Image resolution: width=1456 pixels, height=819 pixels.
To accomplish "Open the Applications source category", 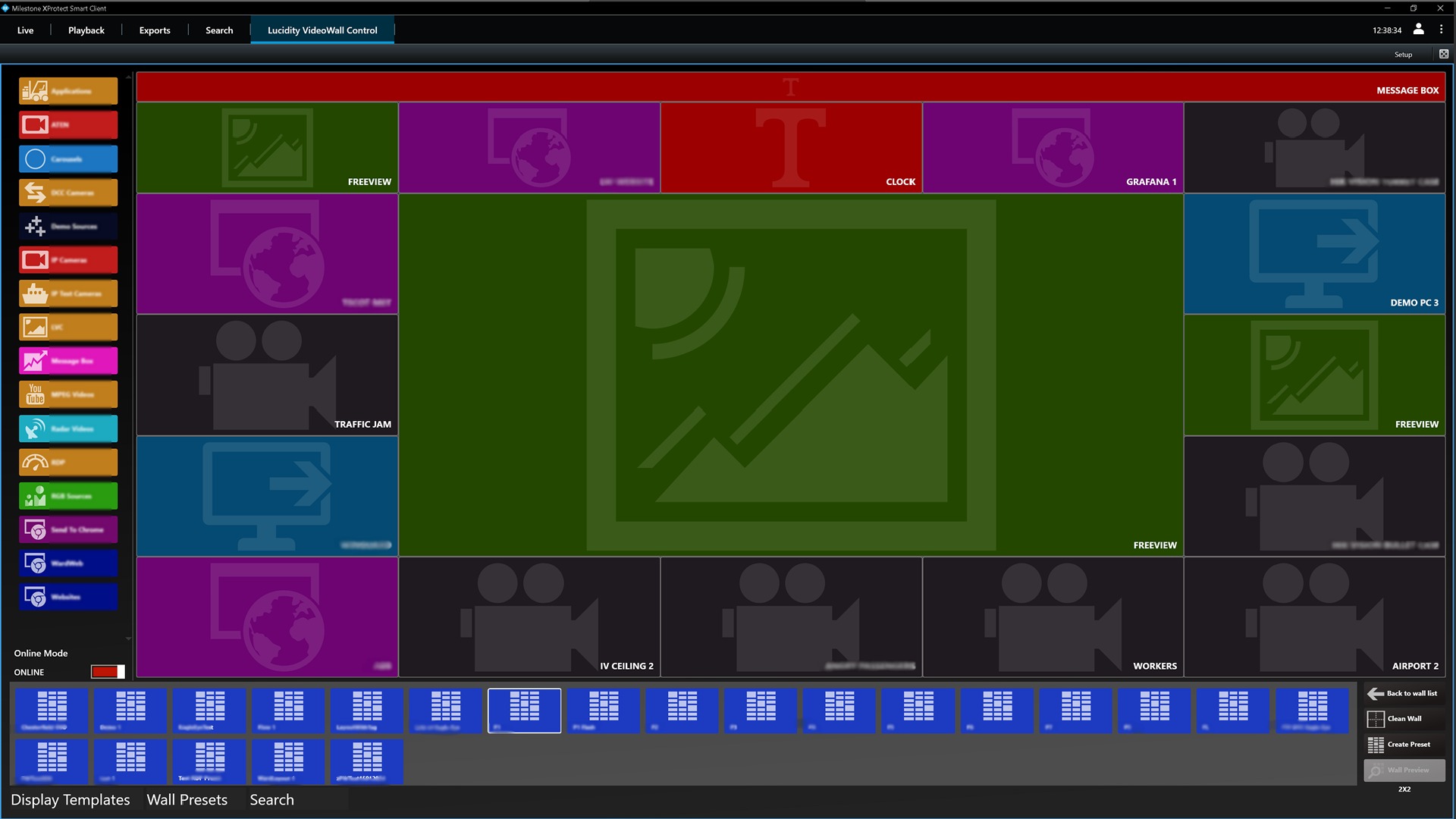I will [x=68, y=91].
